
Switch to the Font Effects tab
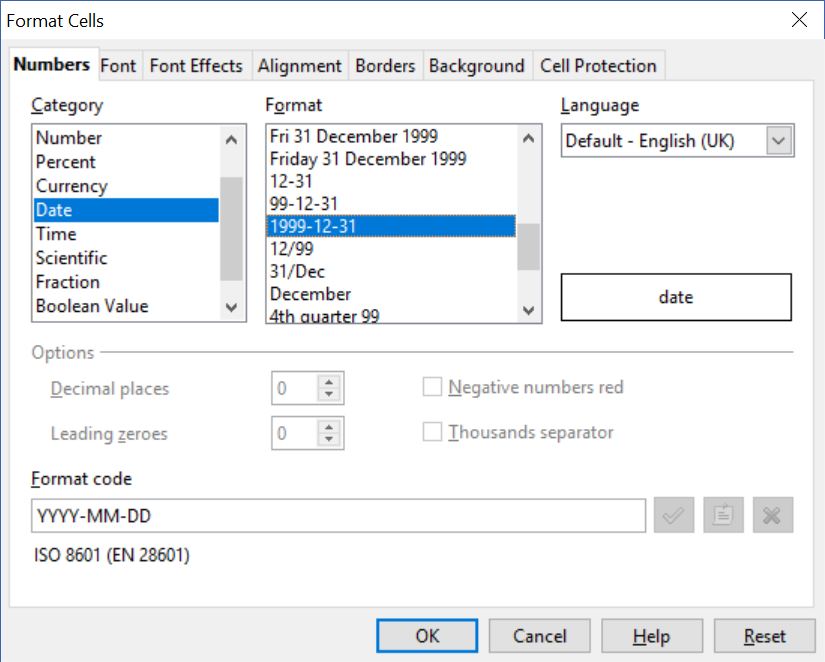click(x=196, y=66)
